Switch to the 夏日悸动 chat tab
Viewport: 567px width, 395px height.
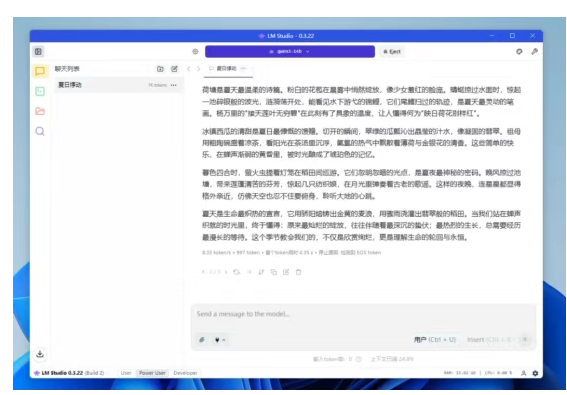228,69
